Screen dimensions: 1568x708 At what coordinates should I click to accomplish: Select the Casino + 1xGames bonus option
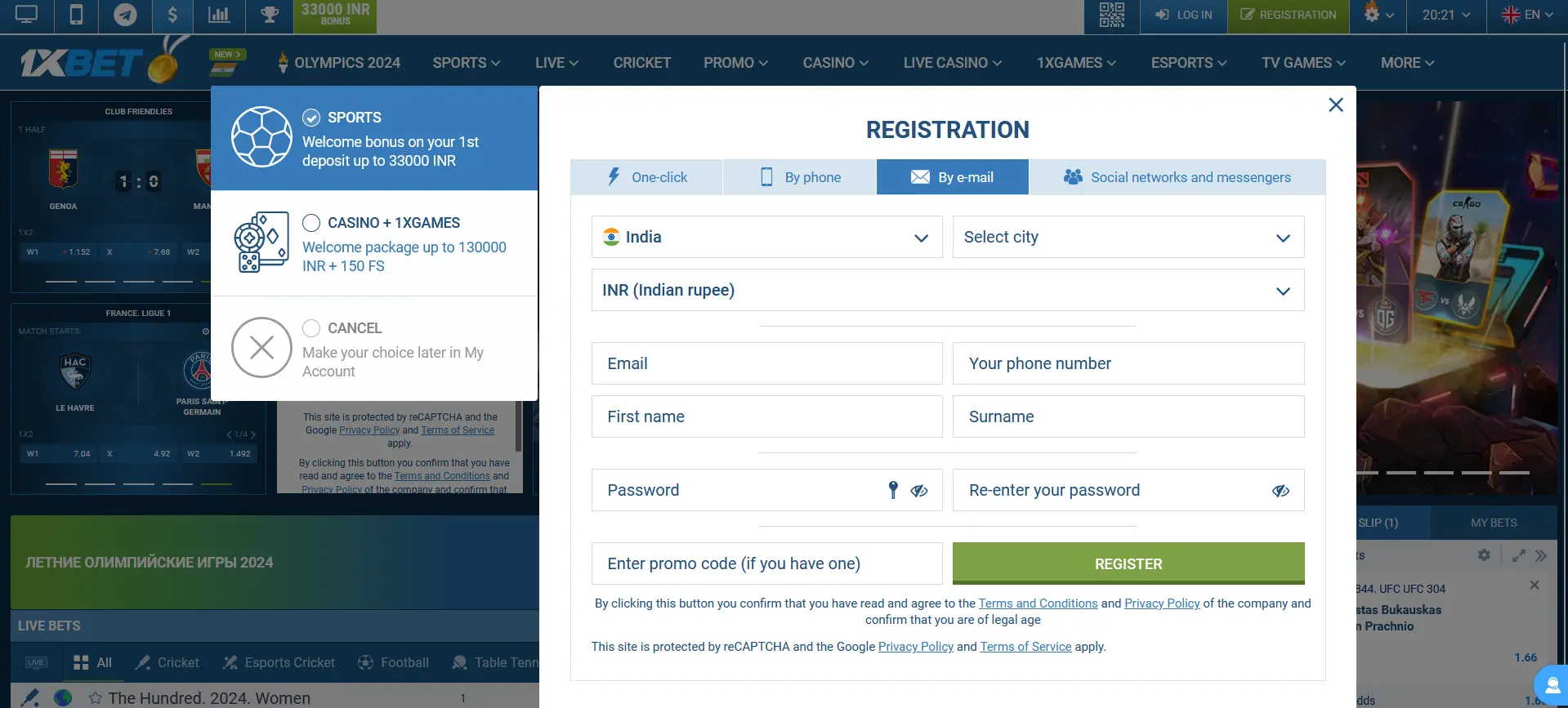click(311, 223)
